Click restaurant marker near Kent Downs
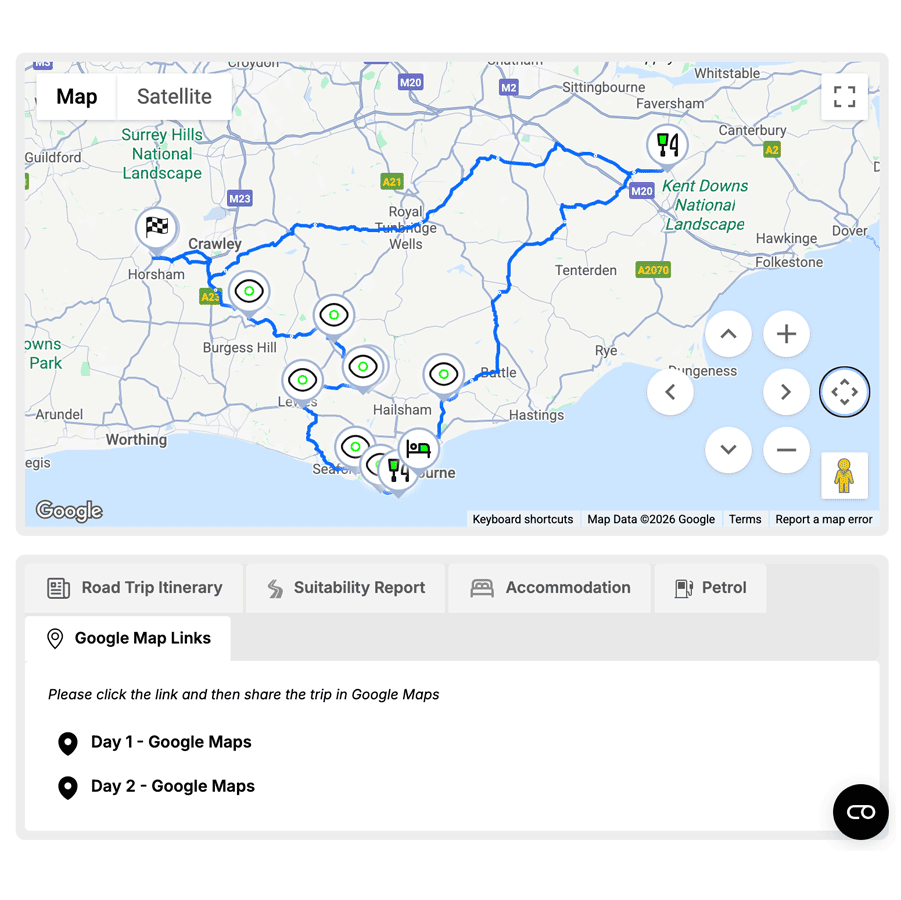 (x=666, y=144)
